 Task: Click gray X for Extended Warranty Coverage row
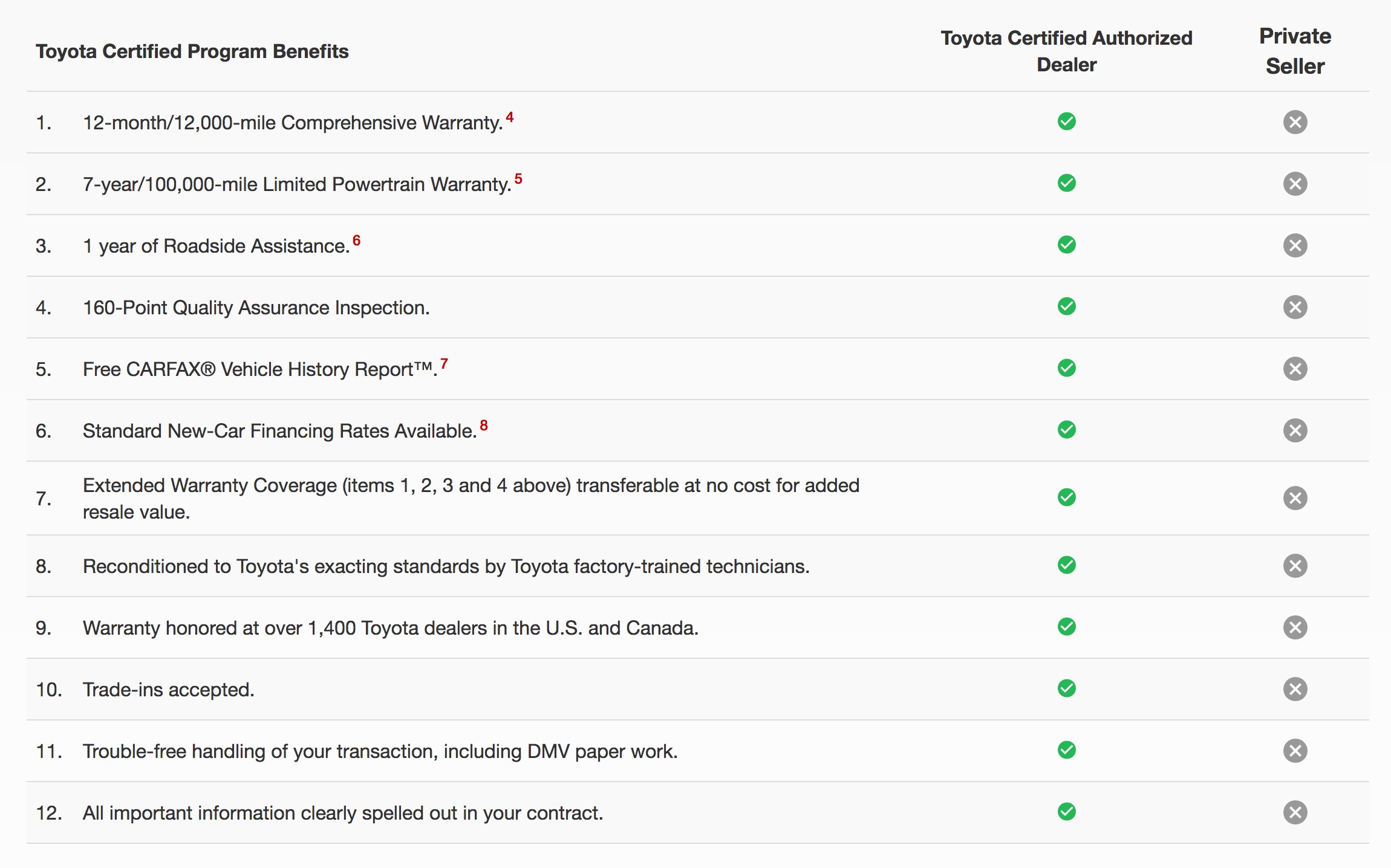[x=1295, y=498]
